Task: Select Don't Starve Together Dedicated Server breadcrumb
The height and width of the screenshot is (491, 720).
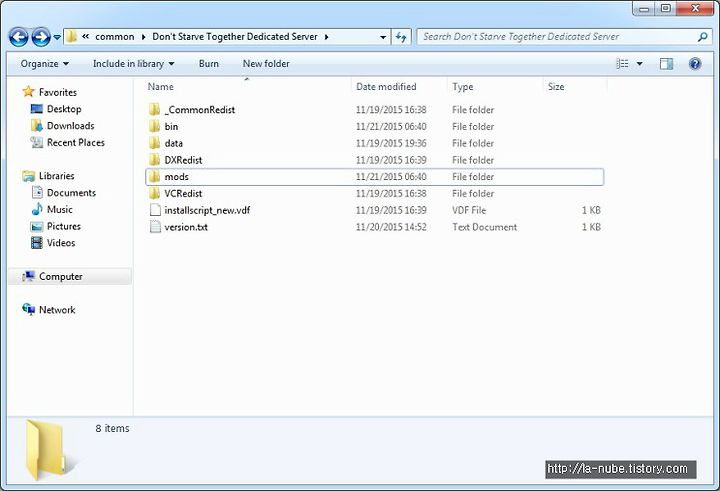Action: coord(235,36)
